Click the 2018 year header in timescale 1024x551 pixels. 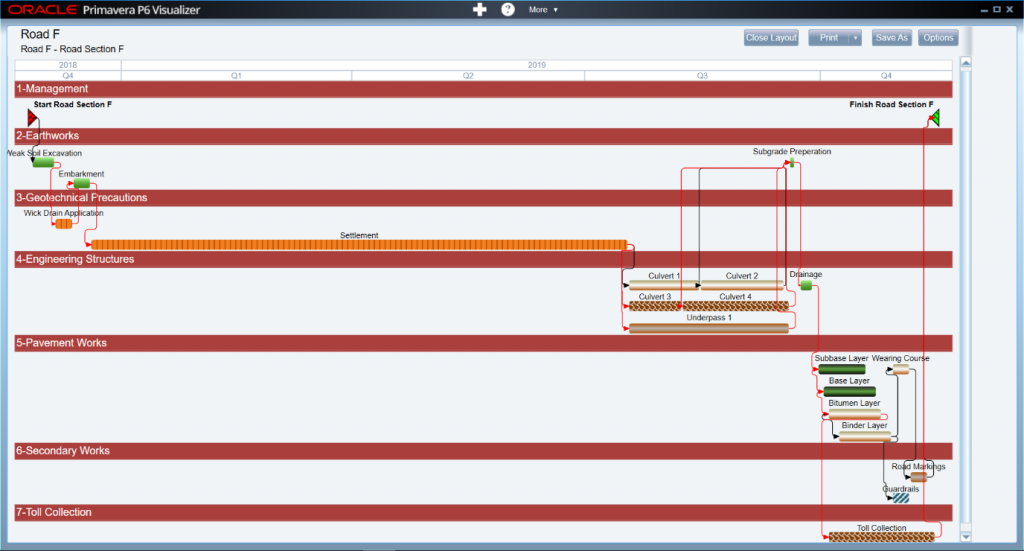(68, 65)
